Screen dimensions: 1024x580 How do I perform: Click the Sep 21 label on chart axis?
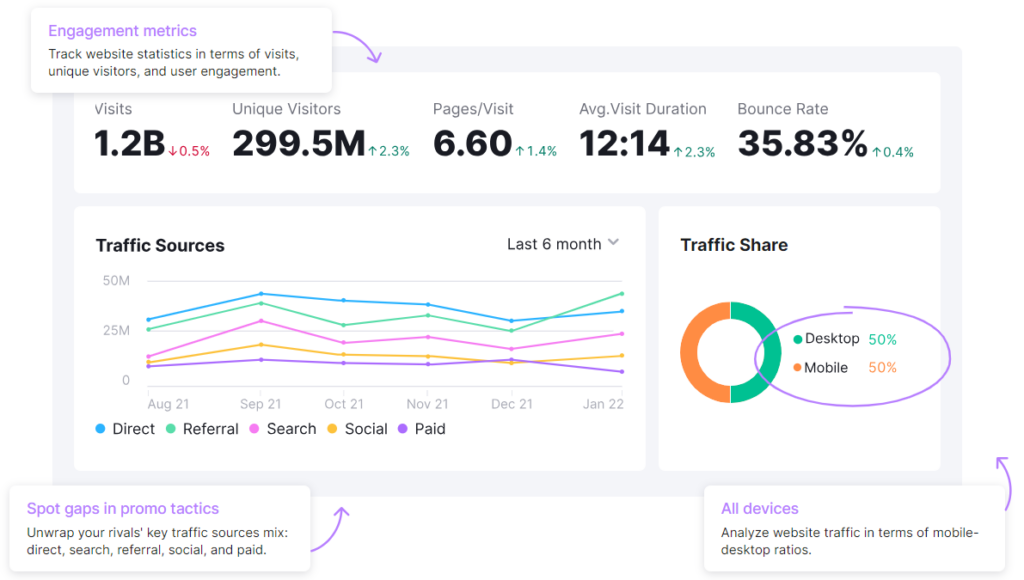pyautogui.click(x=260, y=404)
